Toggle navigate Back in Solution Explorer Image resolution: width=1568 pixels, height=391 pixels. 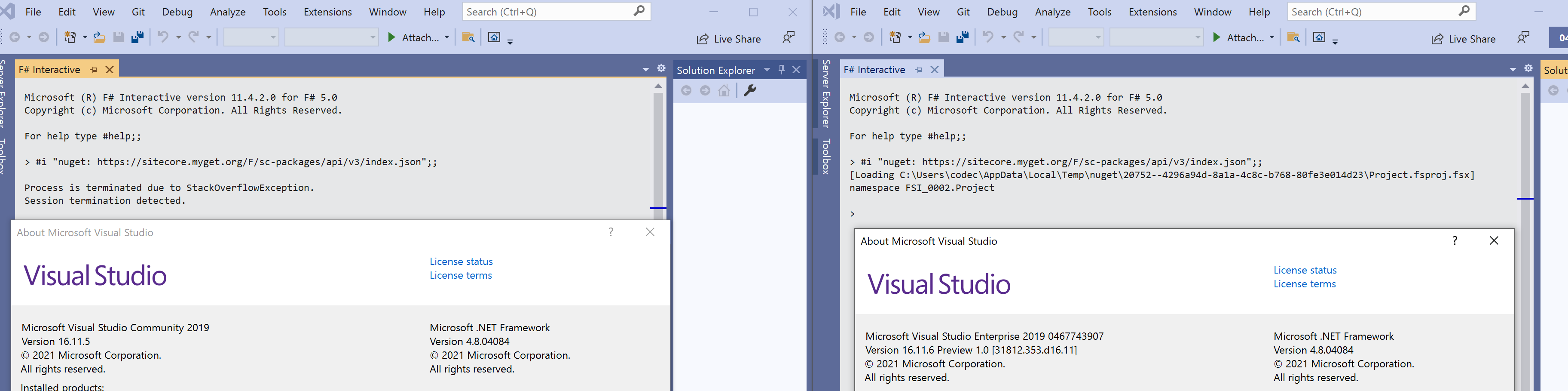pyautogui.click(x=687, y=90)
